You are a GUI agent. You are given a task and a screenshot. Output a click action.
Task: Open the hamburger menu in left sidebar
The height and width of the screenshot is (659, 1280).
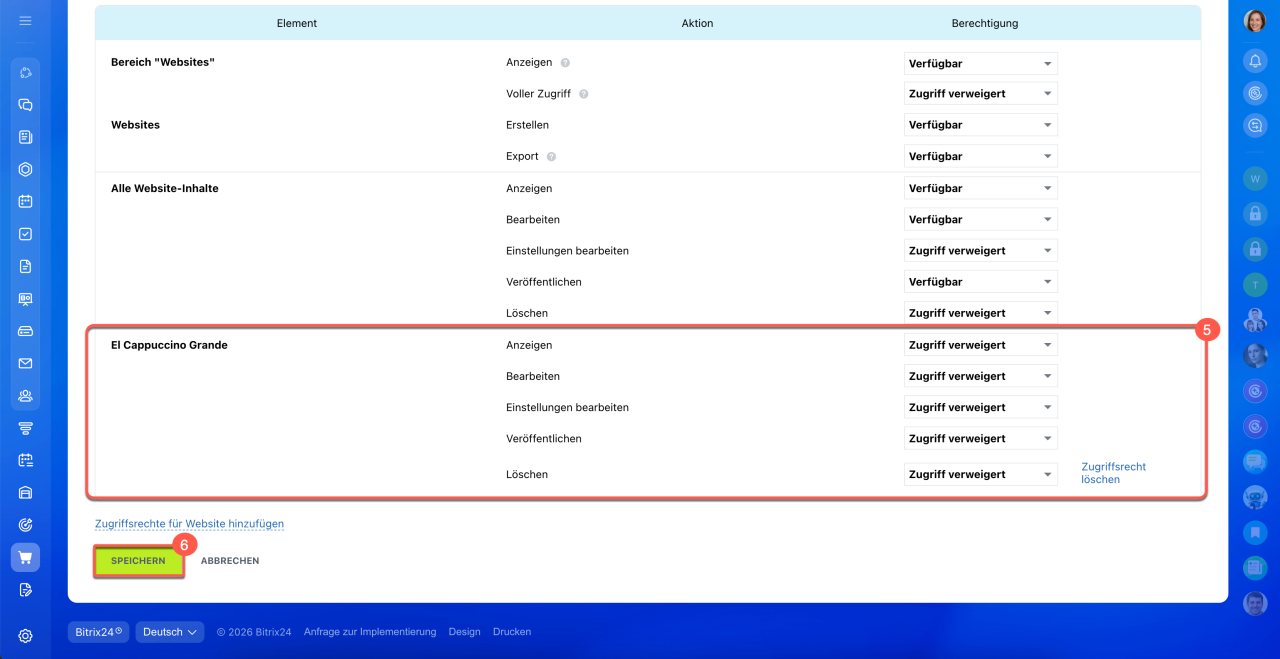25,20
